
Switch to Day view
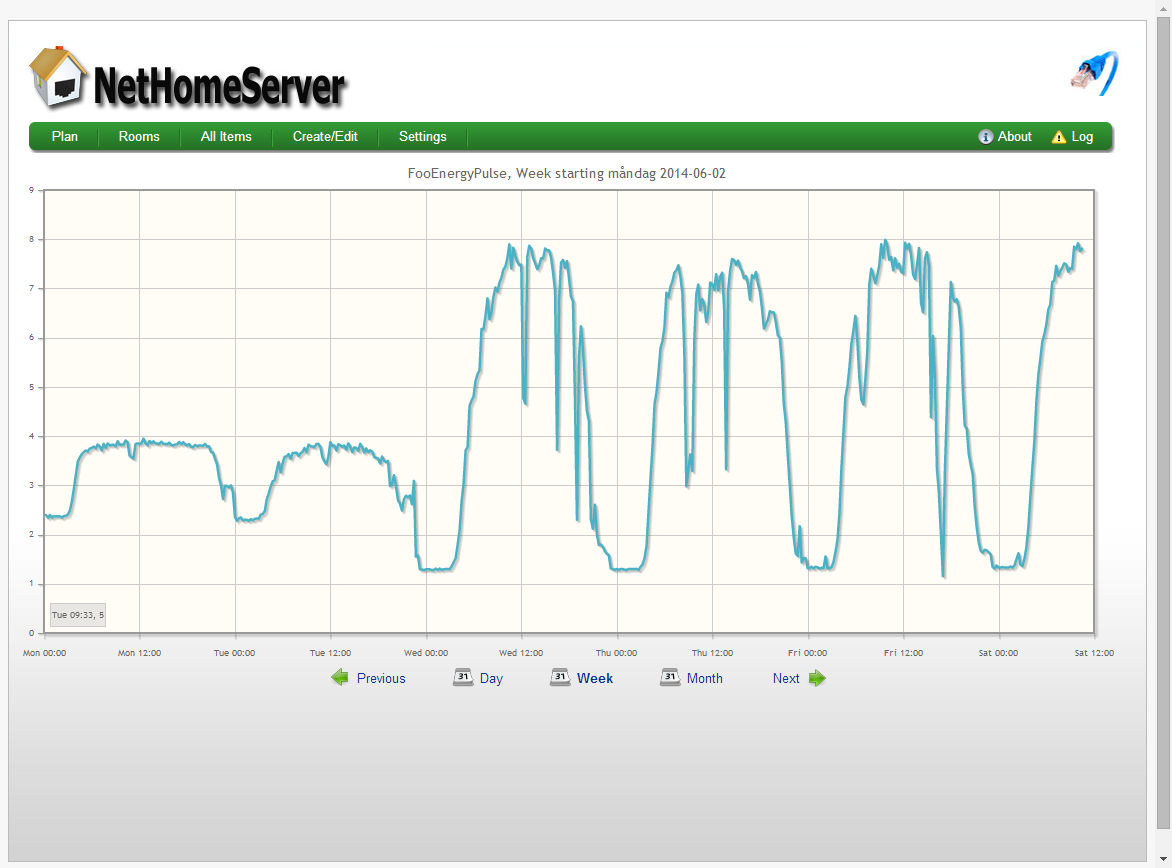pyautogui.click(x=491, y=678)
